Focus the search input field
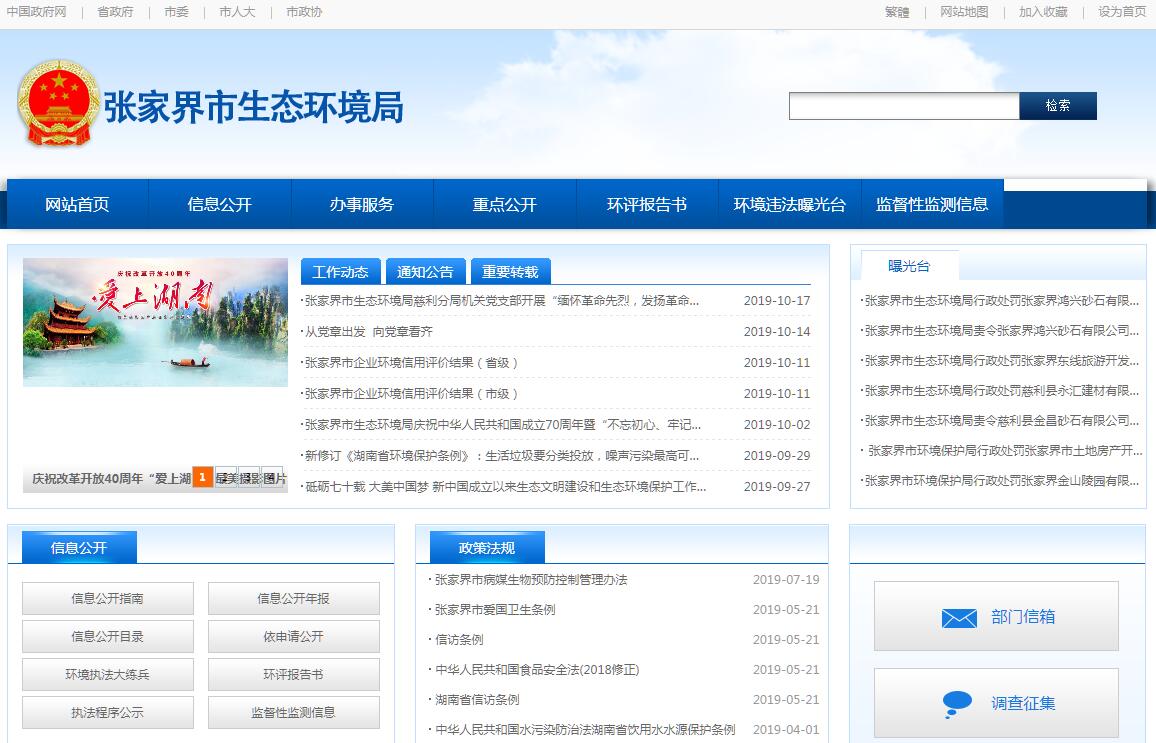Screen dimensions: 1156x743 (x=903, y=106)
